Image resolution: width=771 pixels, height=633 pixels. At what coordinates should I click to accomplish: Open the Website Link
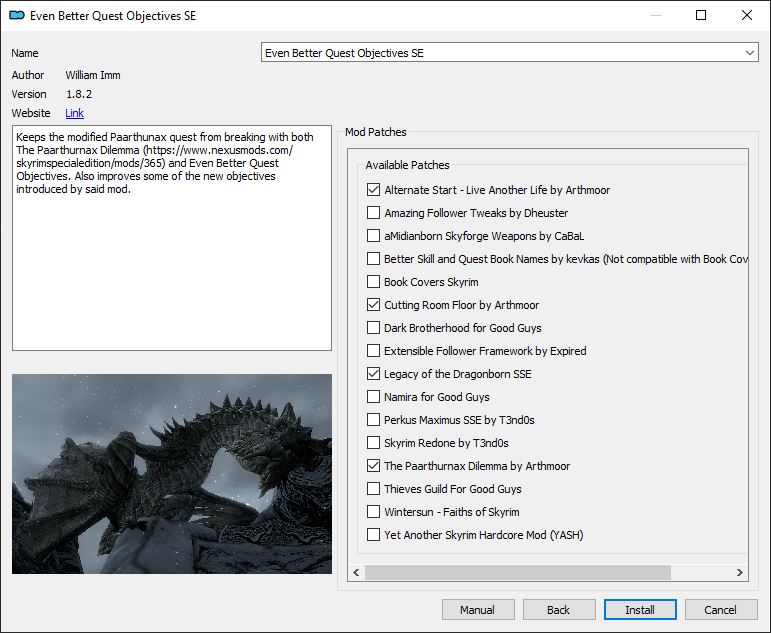pyautogui.click(x=74, y=113)
